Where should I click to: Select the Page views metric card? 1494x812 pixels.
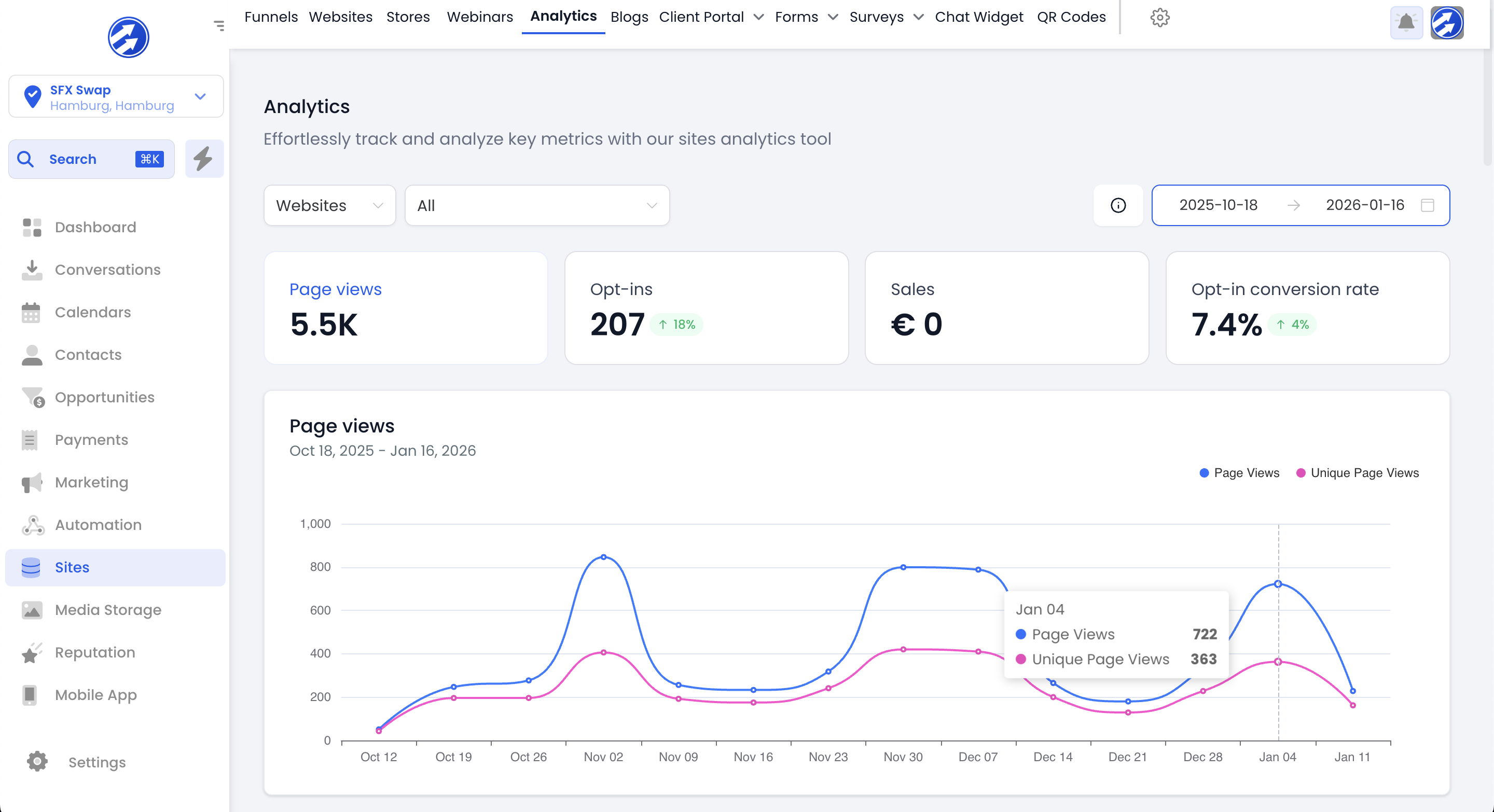405,308
